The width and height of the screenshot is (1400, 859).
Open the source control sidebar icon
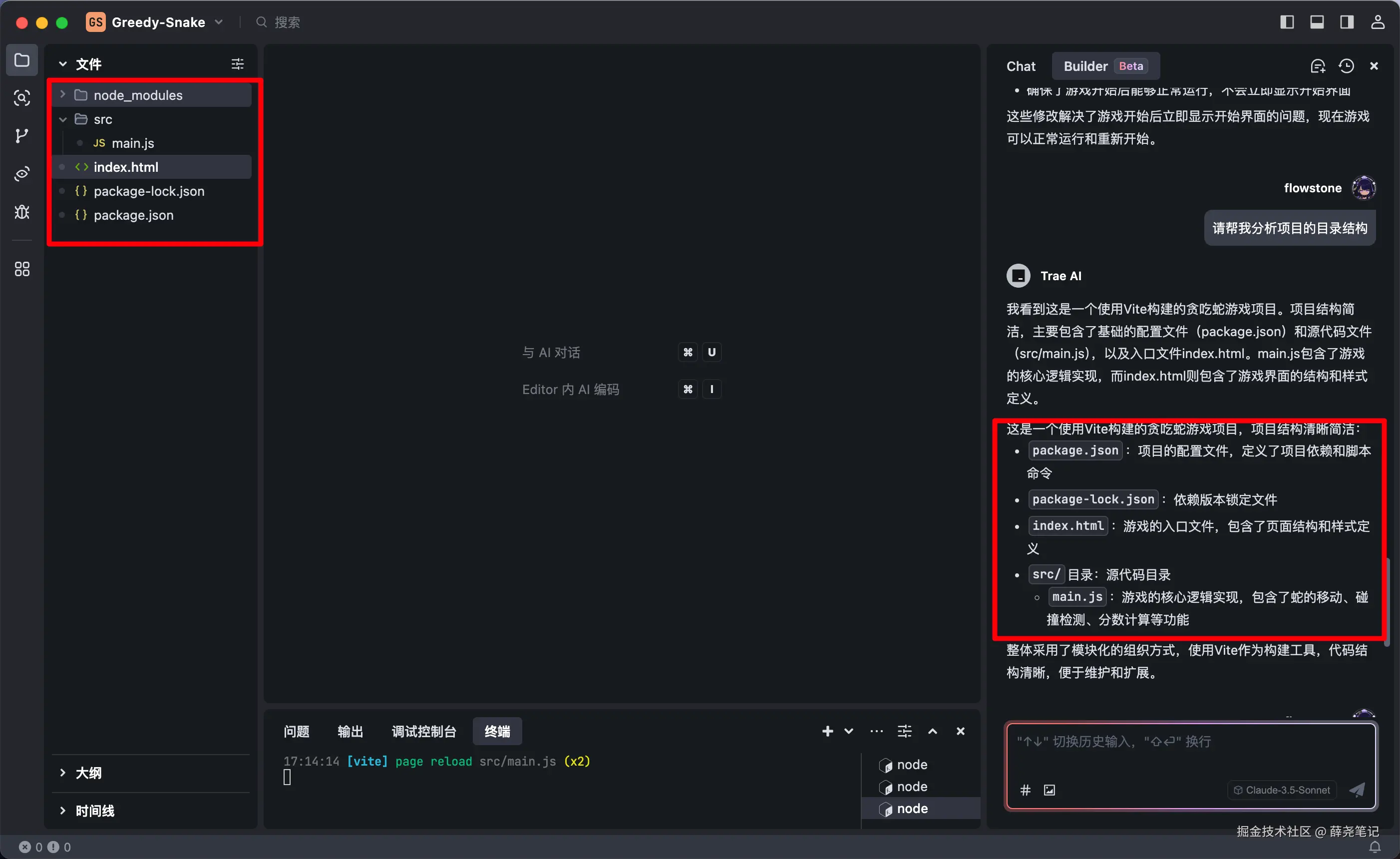pyautogui.click(x=21, y=136)
